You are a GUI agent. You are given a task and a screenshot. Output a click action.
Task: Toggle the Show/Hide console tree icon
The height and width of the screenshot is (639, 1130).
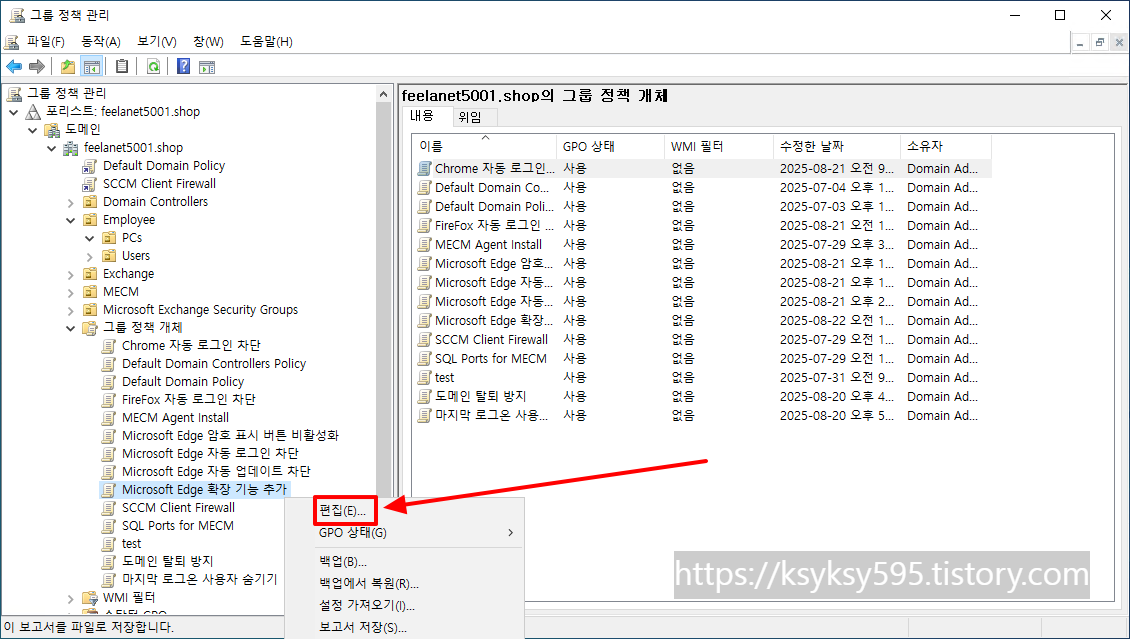tap(92, 67)
